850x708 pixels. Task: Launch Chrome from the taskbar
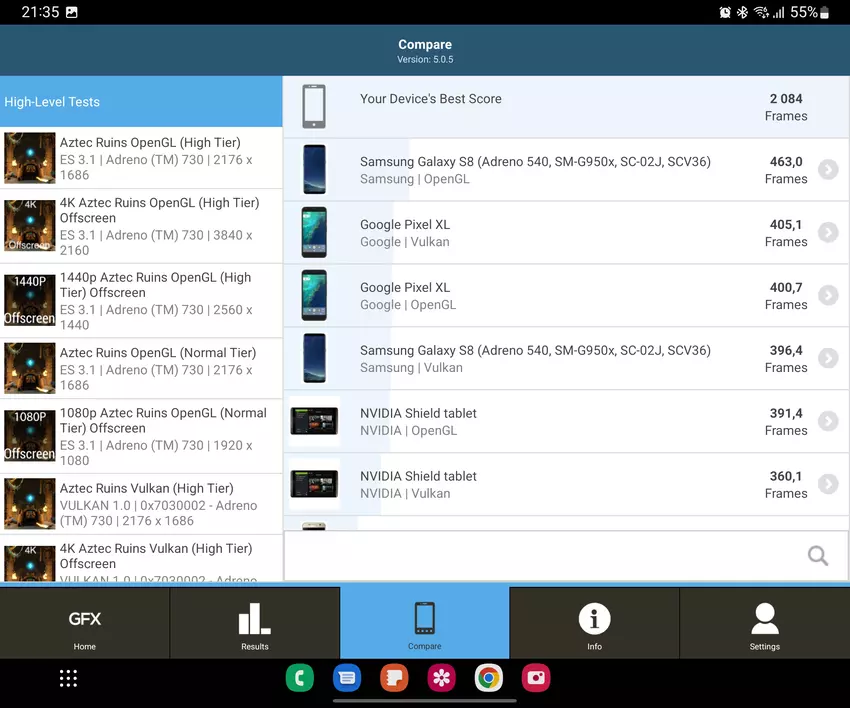[x=489, y=678]
